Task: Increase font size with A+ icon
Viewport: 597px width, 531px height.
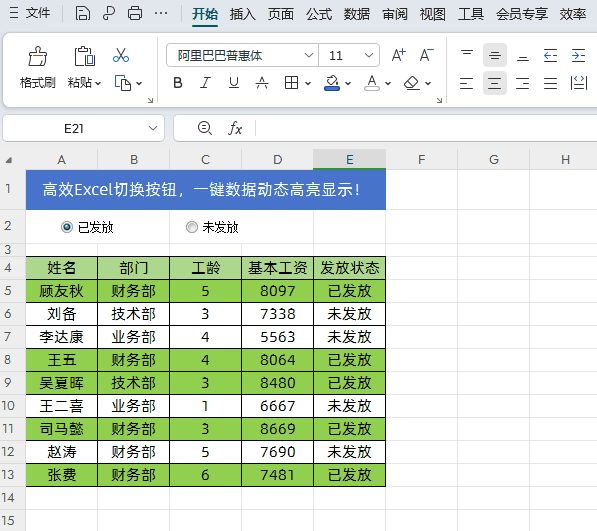Action: point(399,55)
